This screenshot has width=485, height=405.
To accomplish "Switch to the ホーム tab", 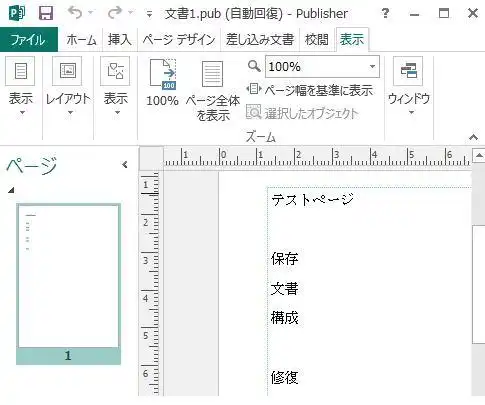I will (x=81, y=40).
